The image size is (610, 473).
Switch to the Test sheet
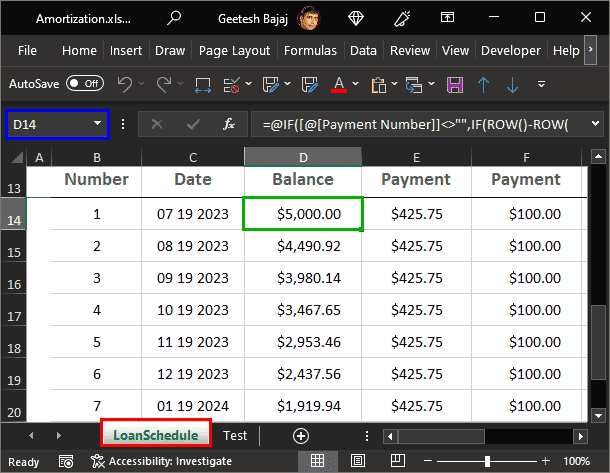pyautogui.click(x=235, y=436)
